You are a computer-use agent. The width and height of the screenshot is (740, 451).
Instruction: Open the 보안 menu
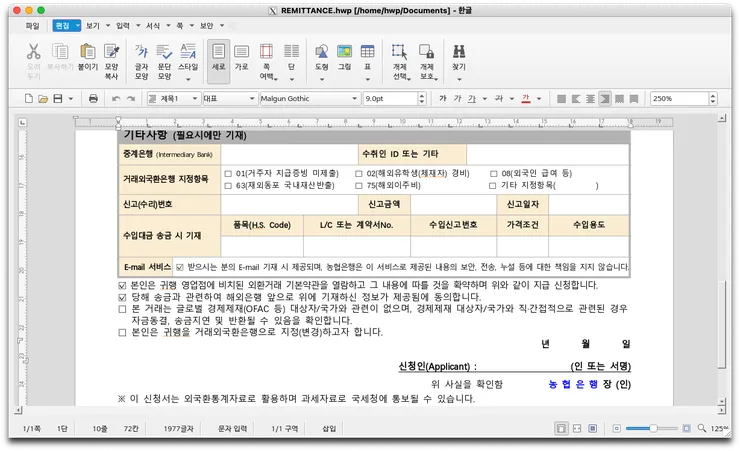(x=207, y=25)
